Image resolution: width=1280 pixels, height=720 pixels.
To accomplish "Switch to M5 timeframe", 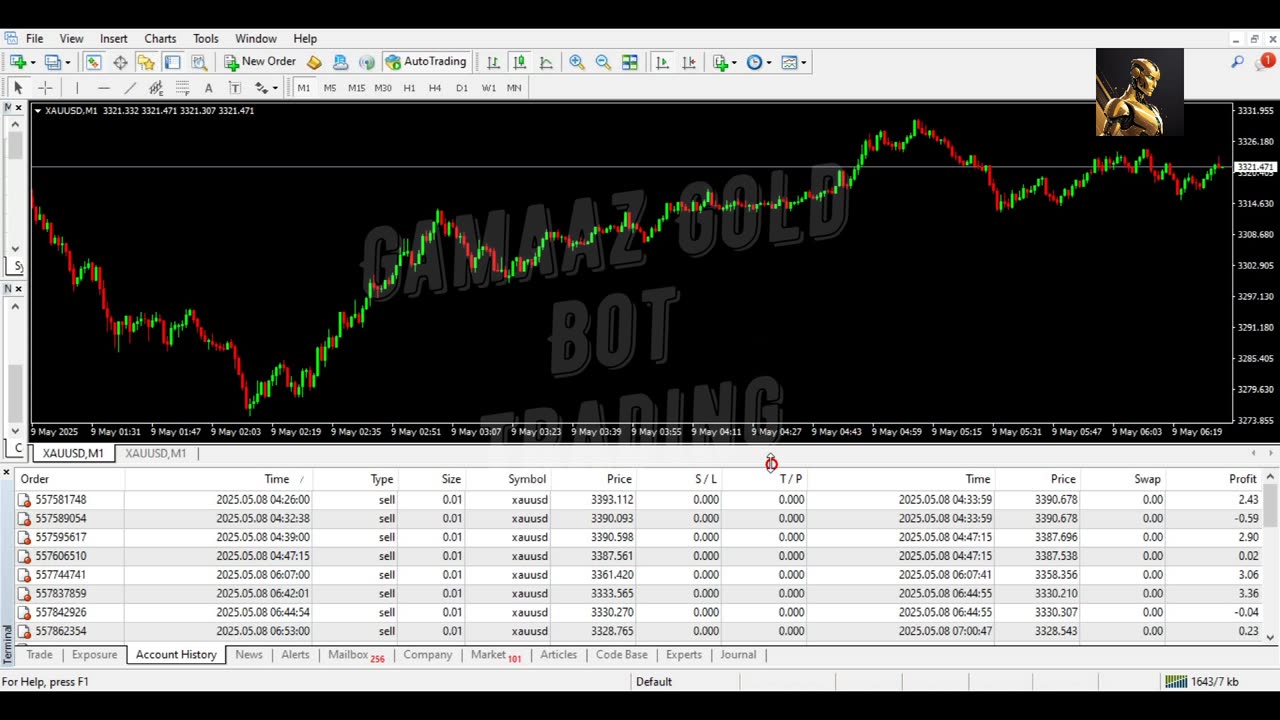I will pyautogui.click(x=330, y=88).
